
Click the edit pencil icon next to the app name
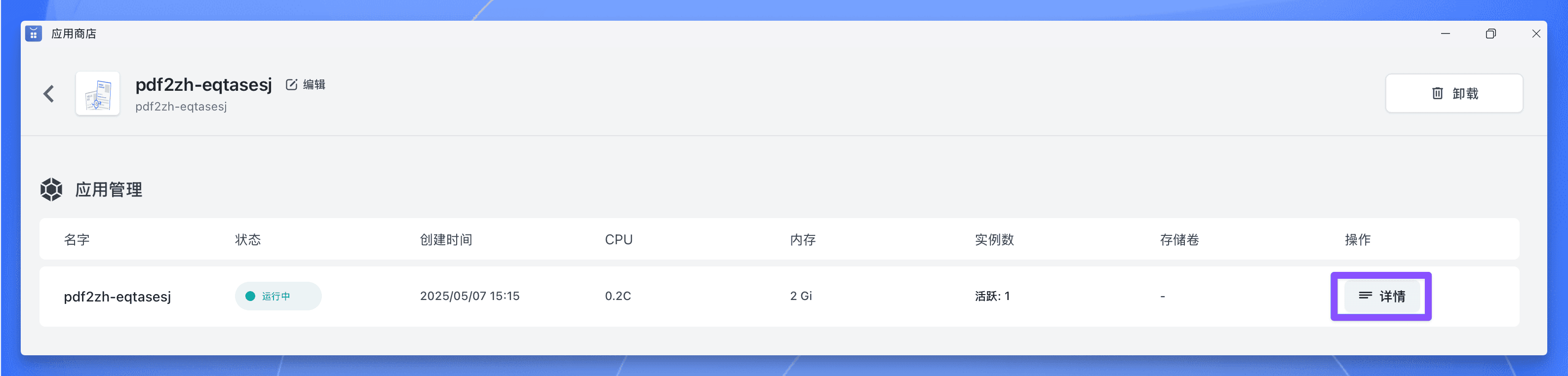click(x=292, y=84)
